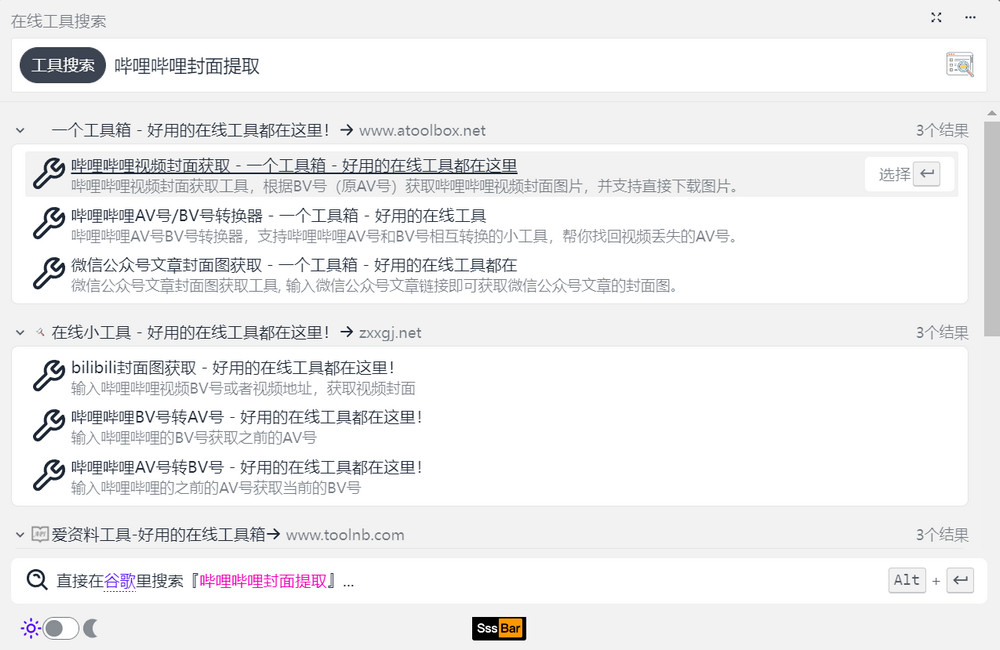Viewport: 1000px width, 650px height.
Task: Click the sun light-mode icon
Action: (x=30, y=628)
